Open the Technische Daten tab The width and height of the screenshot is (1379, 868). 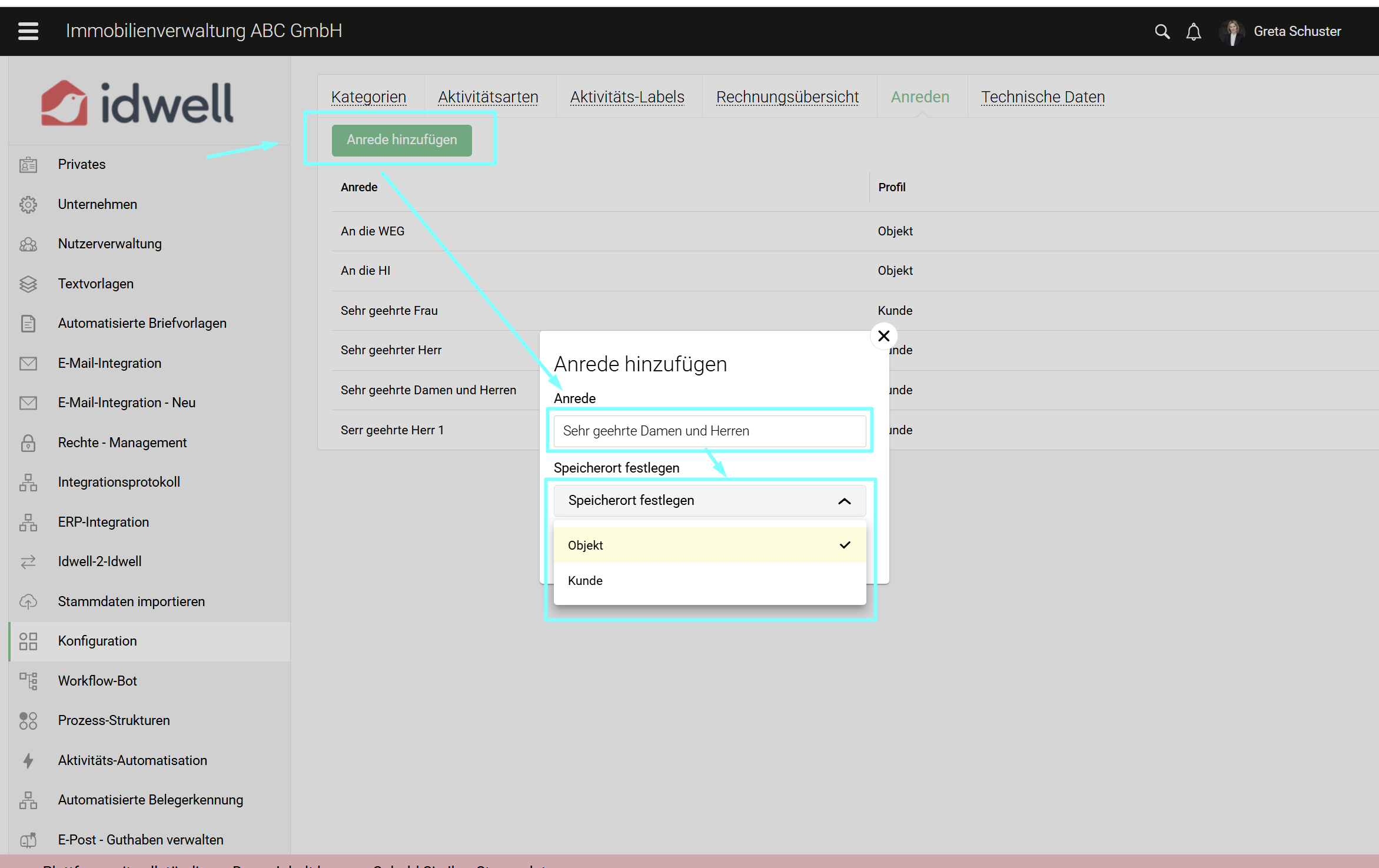click(x=1042, y=97)
